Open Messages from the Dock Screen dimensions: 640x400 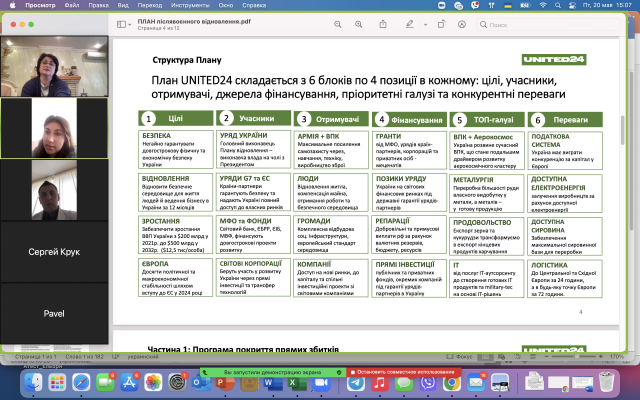tap(404, 383)
